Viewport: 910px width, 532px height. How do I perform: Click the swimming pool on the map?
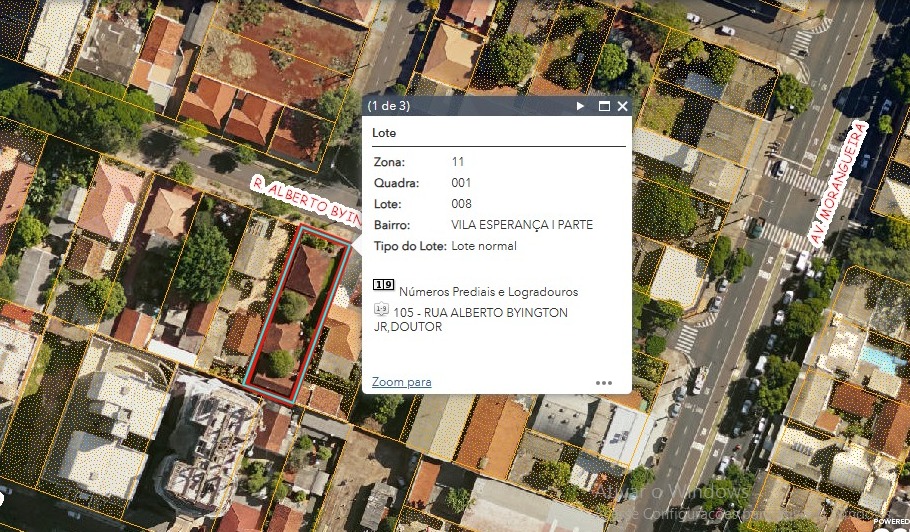coord(881,358)
